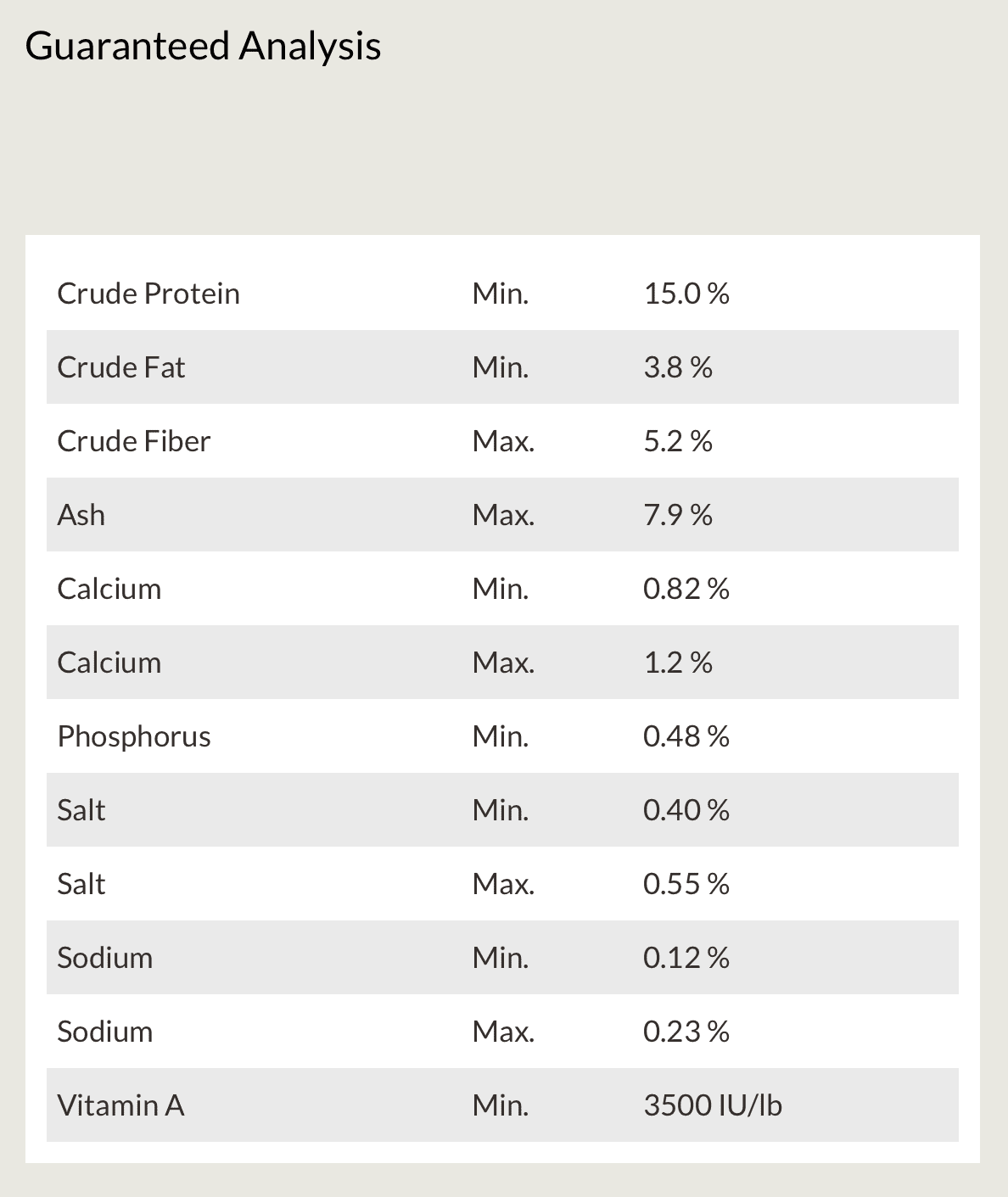The width and height of the screenshot is (1008, 1197).
Task: Select the Vitamin A row label
Action: point(120,1105)
